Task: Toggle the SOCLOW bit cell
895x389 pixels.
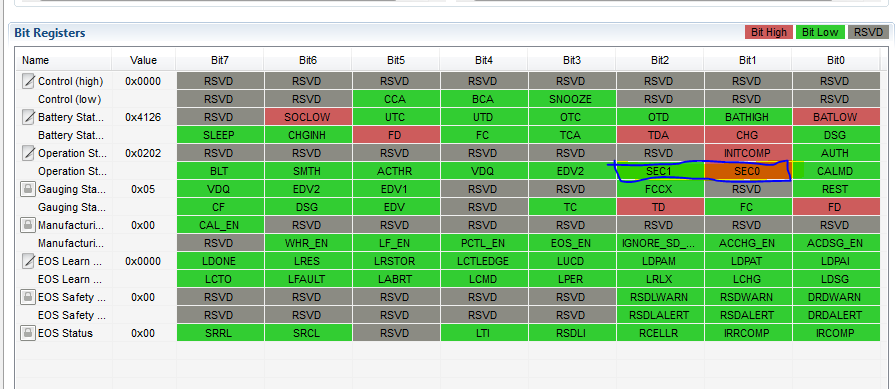Action: click(x=308, y=117)
